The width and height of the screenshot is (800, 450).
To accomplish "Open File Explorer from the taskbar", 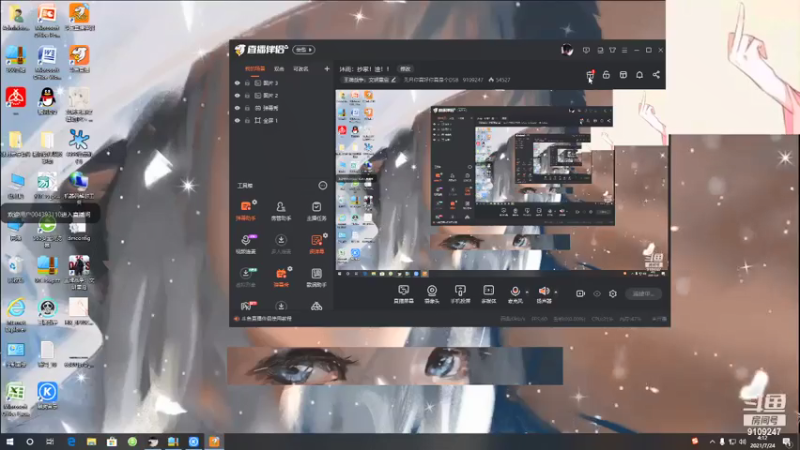I will tap(91, 441).
